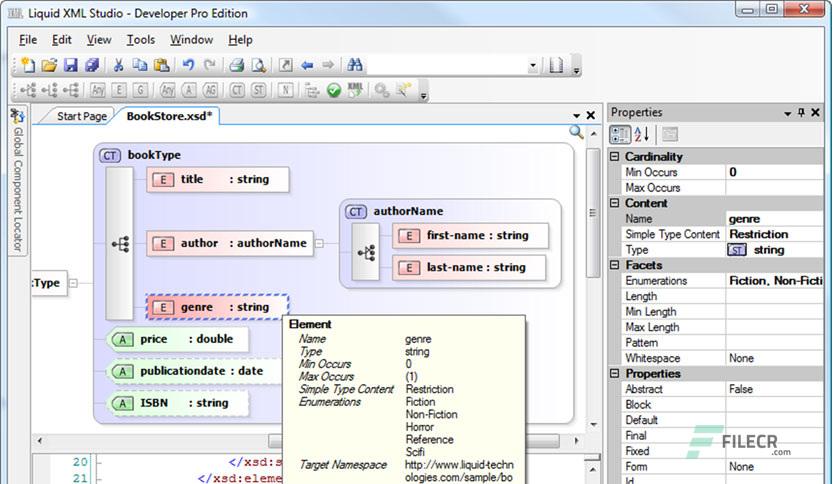The image size is (836, 484).
Task: Click the N toolbar icon
Action: coord(285,90)
